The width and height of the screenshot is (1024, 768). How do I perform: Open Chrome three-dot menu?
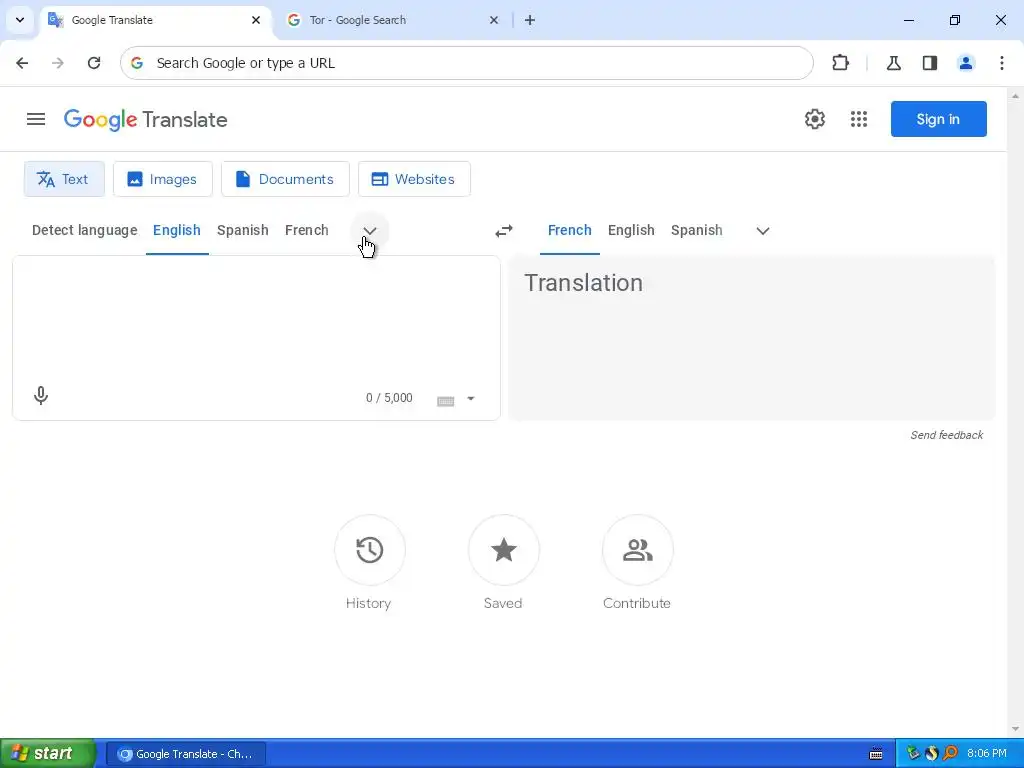(1001, 63)
